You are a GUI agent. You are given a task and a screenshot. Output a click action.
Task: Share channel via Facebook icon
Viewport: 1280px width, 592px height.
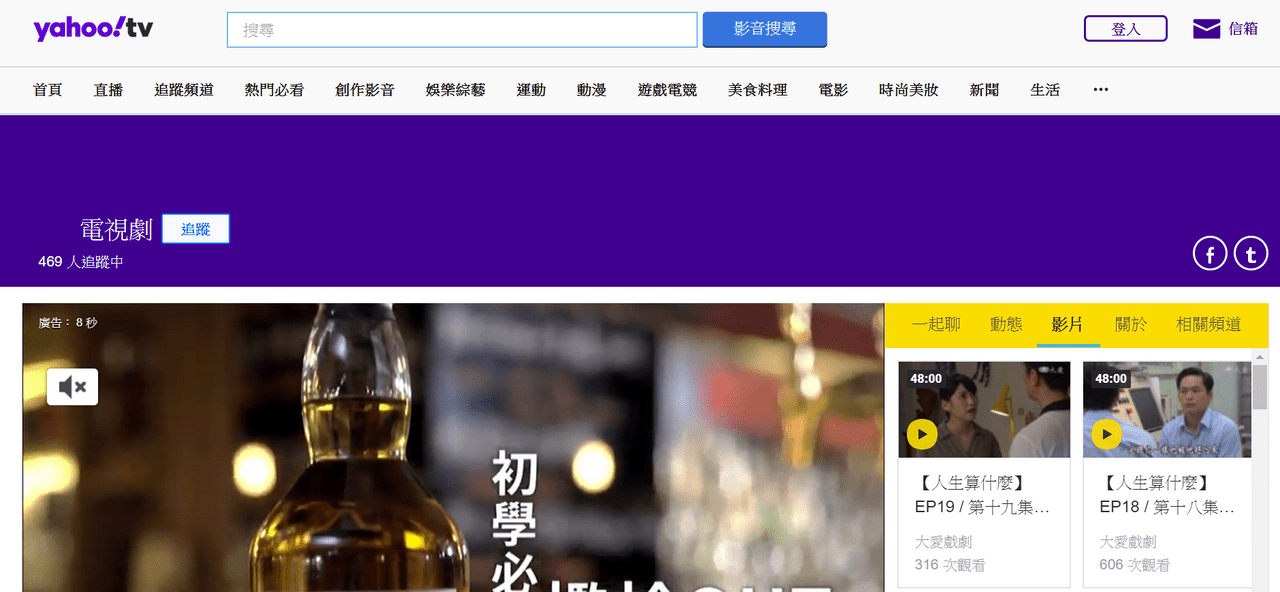[x=1210, y=254]
